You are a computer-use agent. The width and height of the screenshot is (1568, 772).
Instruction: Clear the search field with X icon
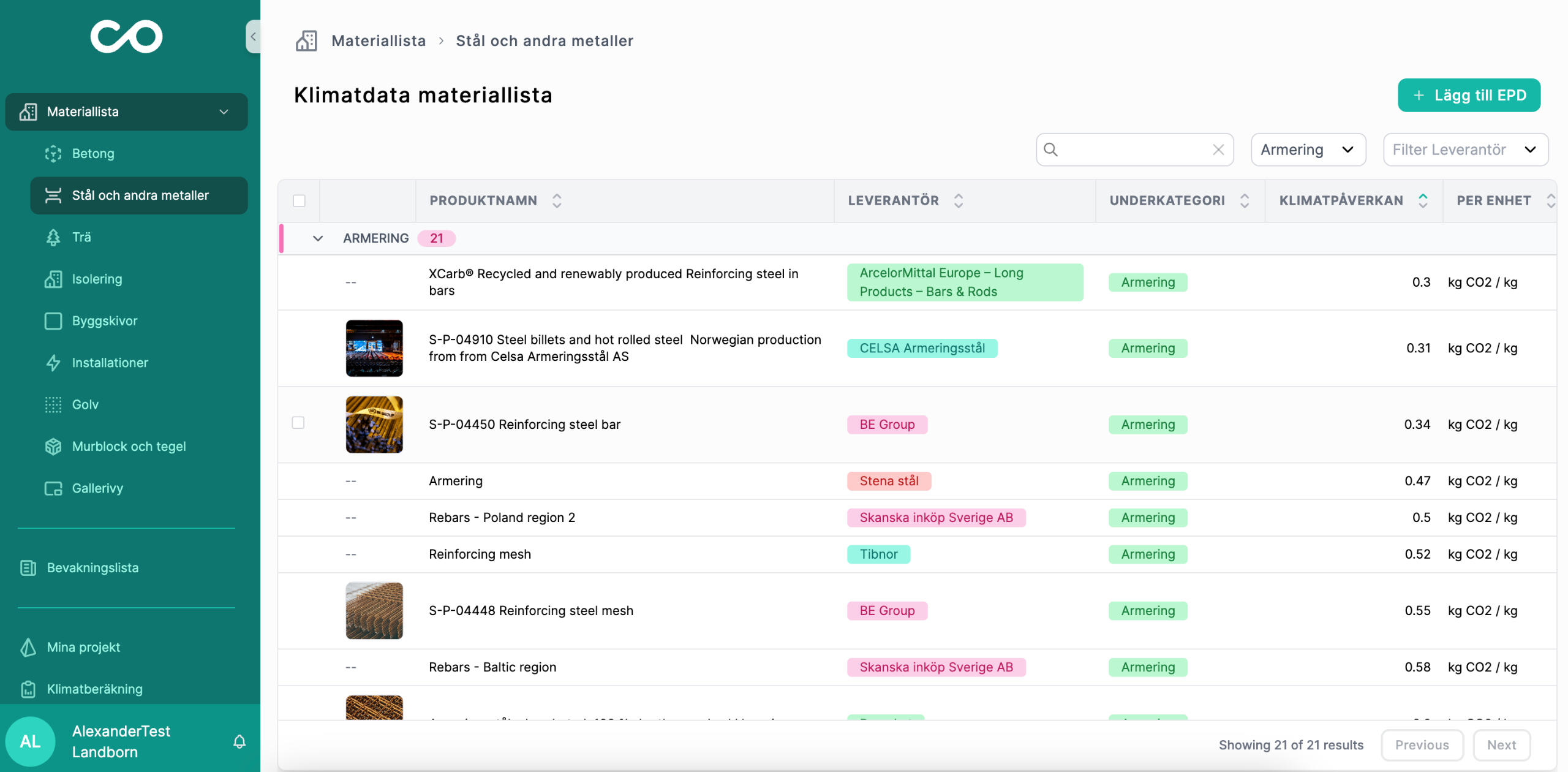click(x=1218, y=149)
